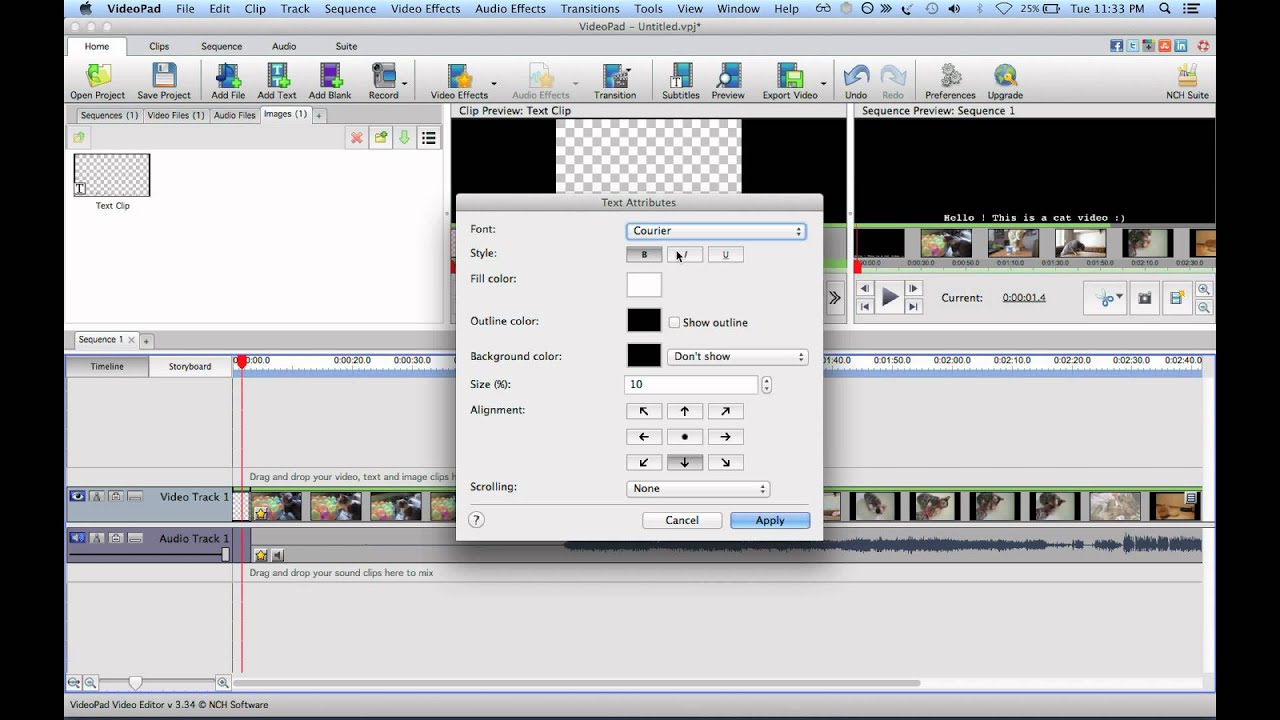Lock Video Track 1 with the padlock icon
Screen dimensions: 1280x720
[116, 496]
